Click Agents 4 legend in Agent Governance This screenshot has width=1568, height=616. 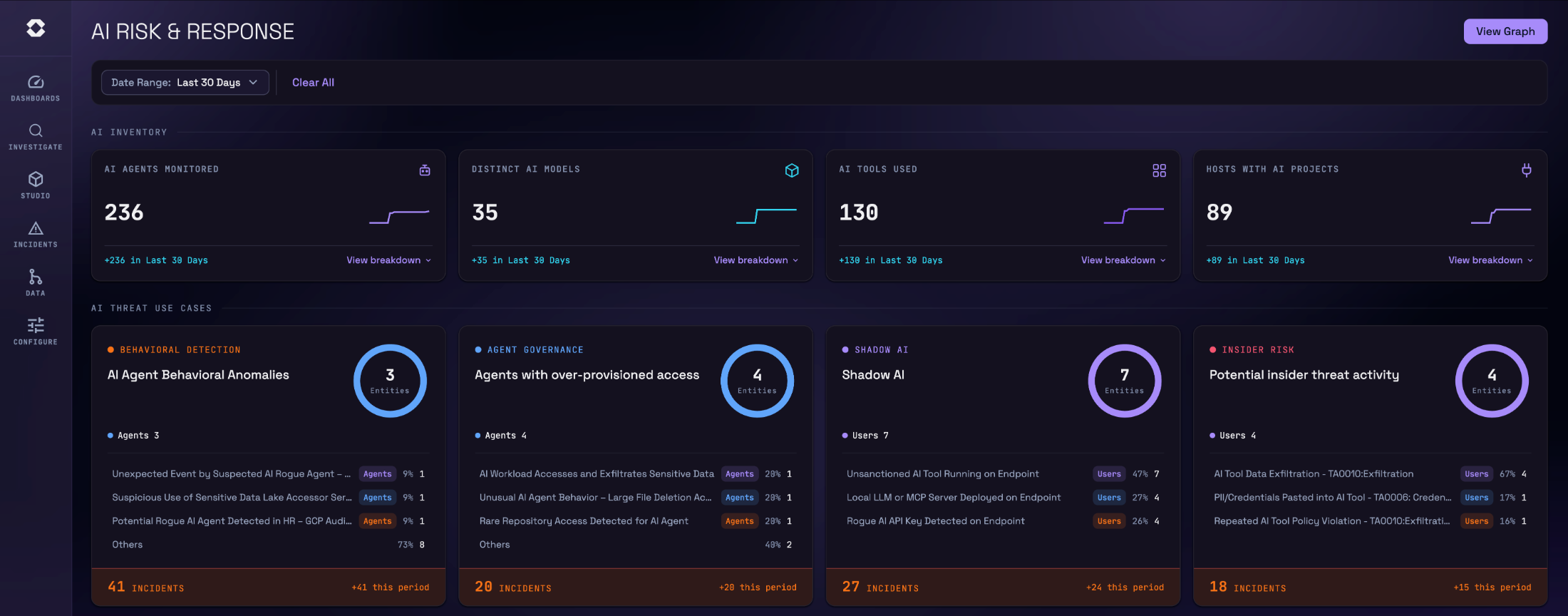[501, 436]
